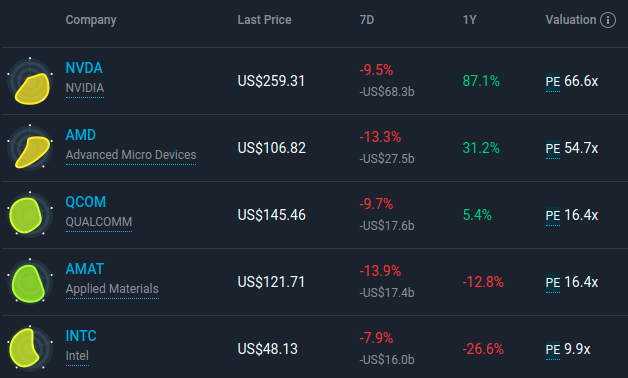Viewport: 628px width, 378px height.
Task: Click the PE label in NVIDIA row
Action: [x=553, y=82]
